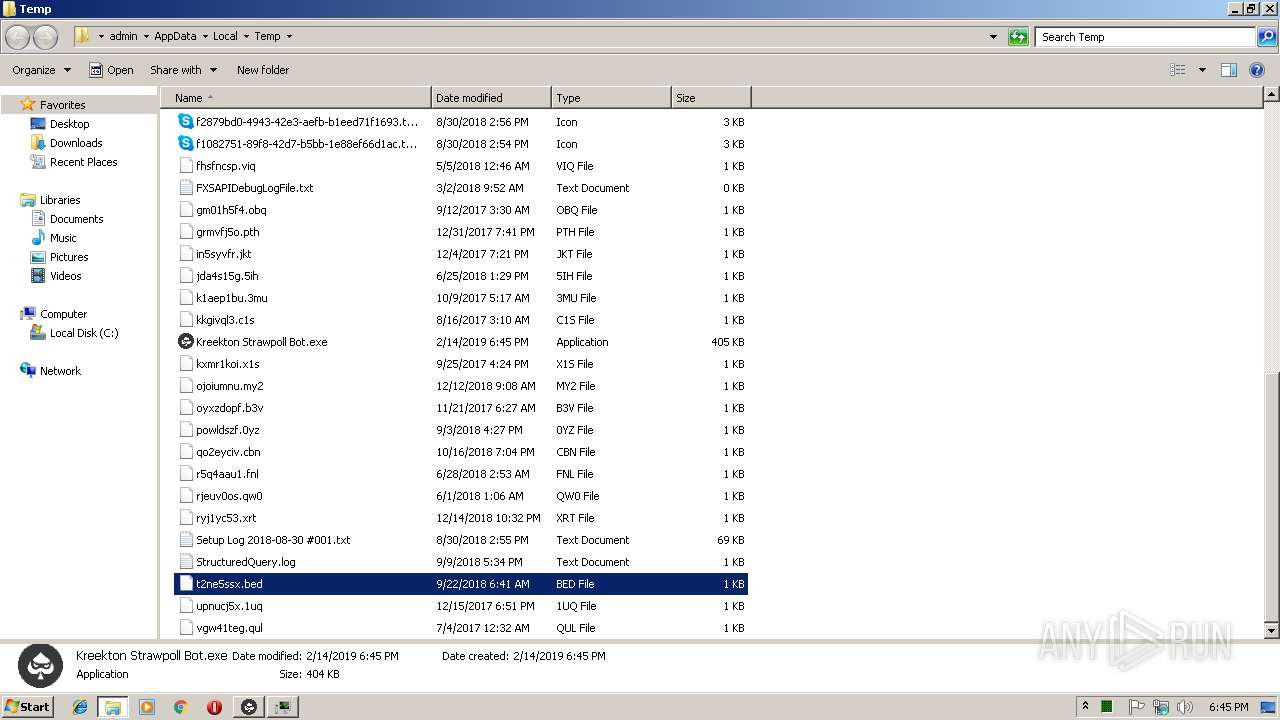Screen dimensions: 1280x720
Task: Select the Kreekton Strawpoll Bot.exe icon
Action: tap(186, 342)
